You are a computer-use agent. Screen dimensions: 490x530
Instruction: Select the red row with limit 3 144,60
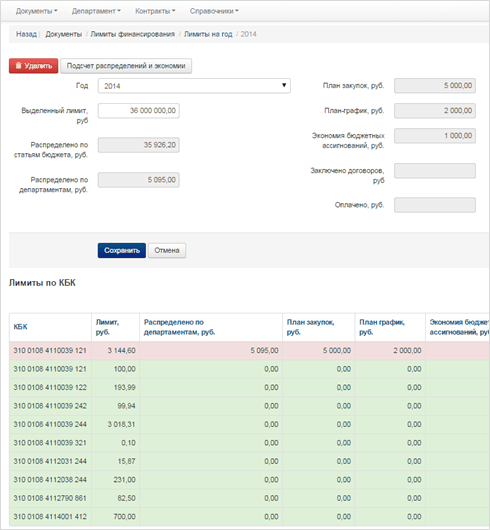pos(249,351)
